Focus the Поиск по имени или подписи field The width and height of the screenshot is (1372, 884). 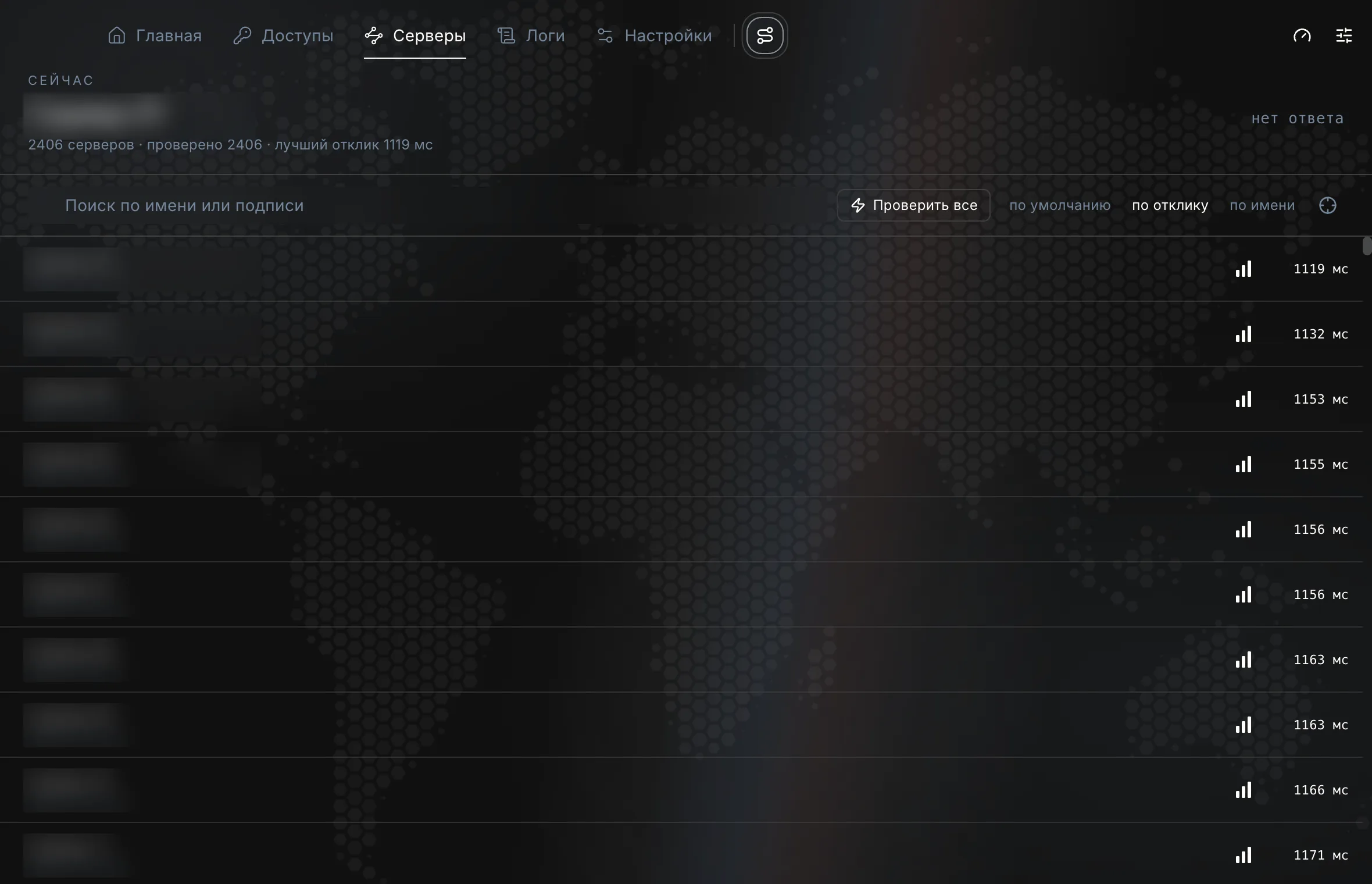pos(407,205)
